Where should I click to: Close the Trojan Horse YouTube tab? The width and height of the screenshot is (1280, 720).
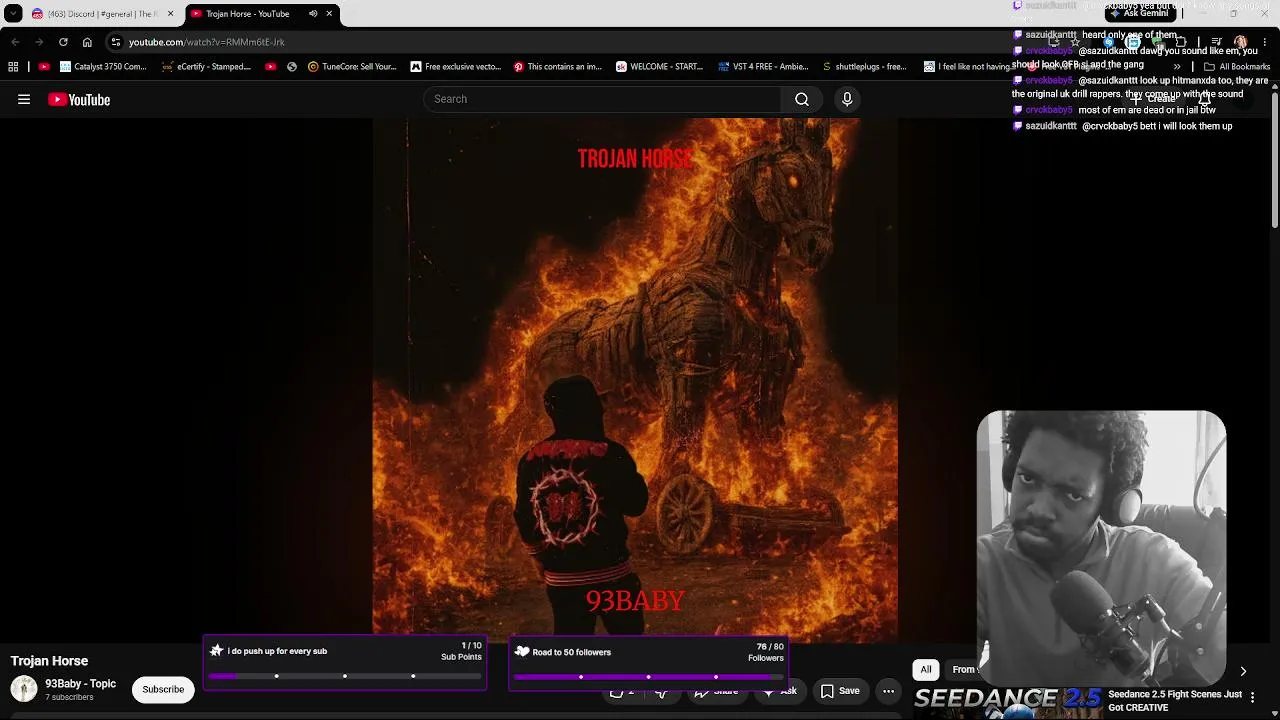[x=329, y=14]
